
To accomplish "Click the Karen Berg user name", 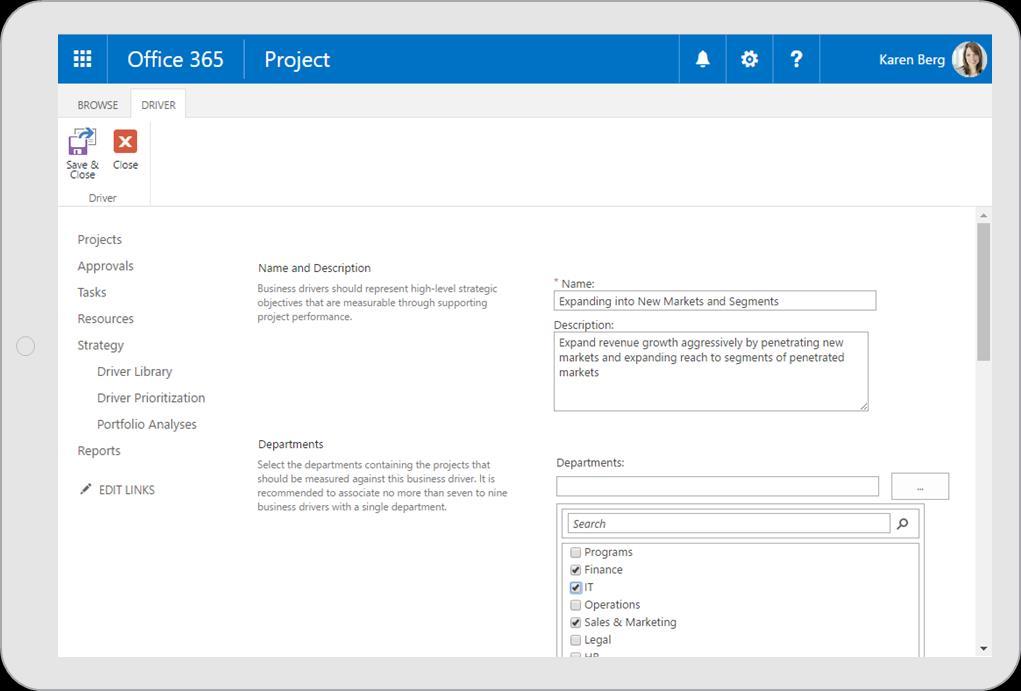I will 912,60.
